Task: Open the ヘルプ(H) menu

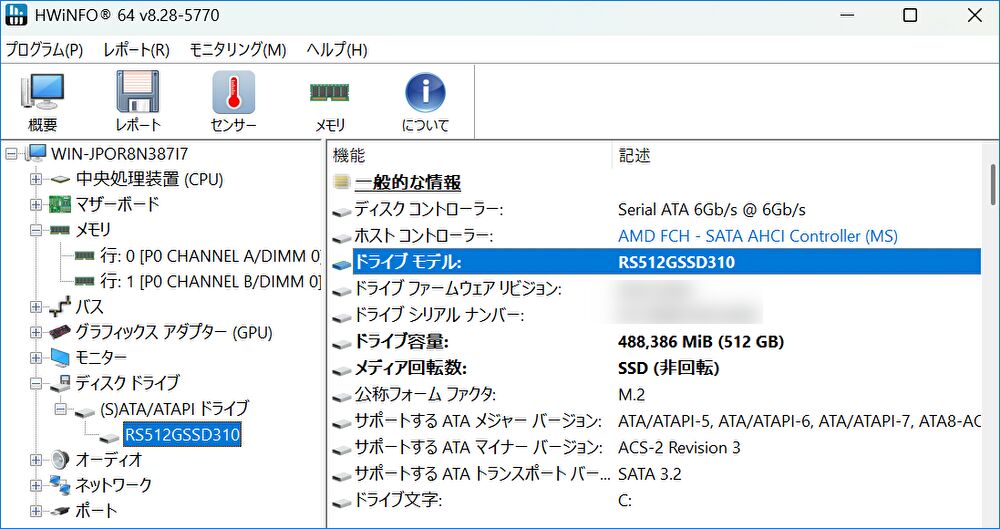Action: (x=337, y=50)
